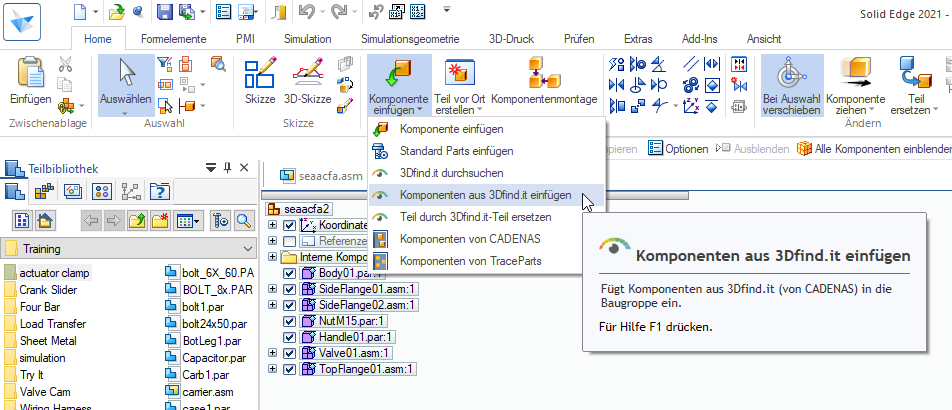This screenshot has width=952, height=410.
Task: Click the back arrow in Teilbibliothek
Action: pos(91,221)
